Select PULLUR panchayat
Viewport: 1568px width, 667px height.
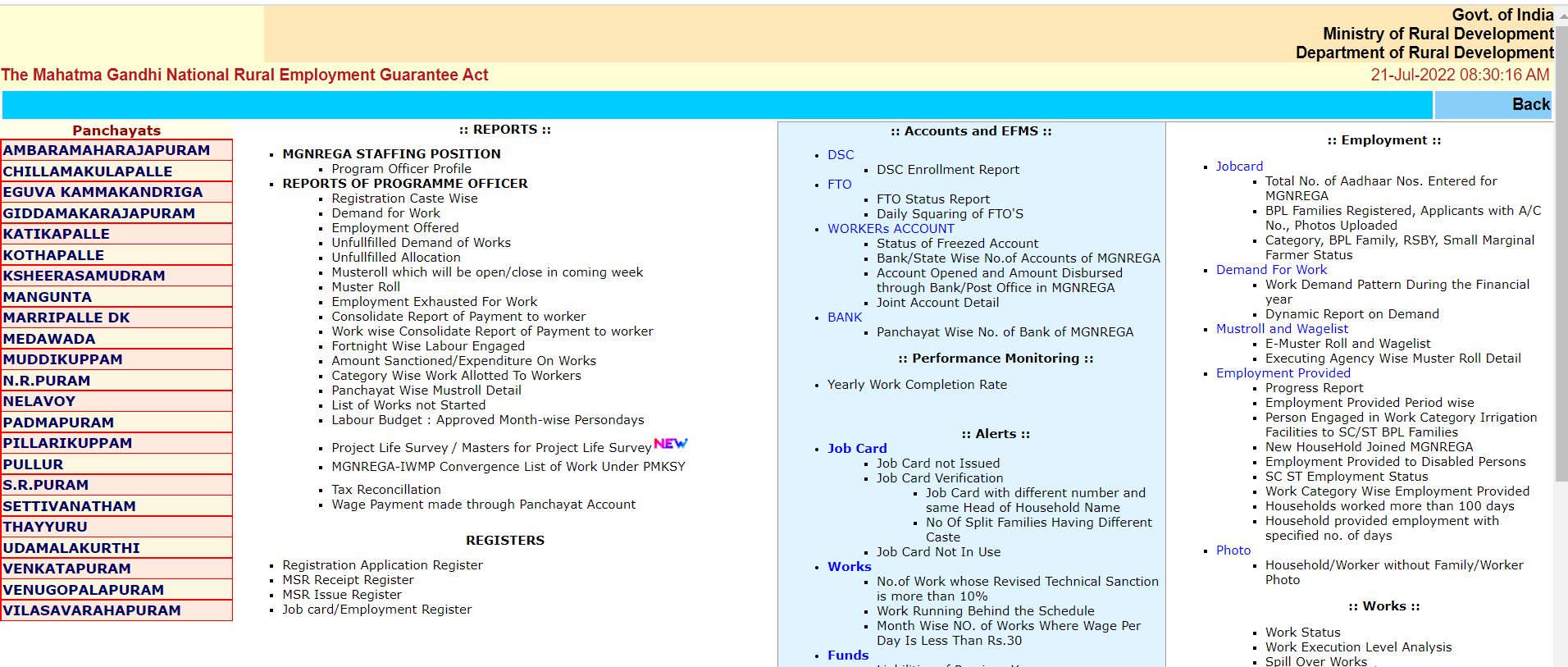pyautogui.click(x=33, y=464)
